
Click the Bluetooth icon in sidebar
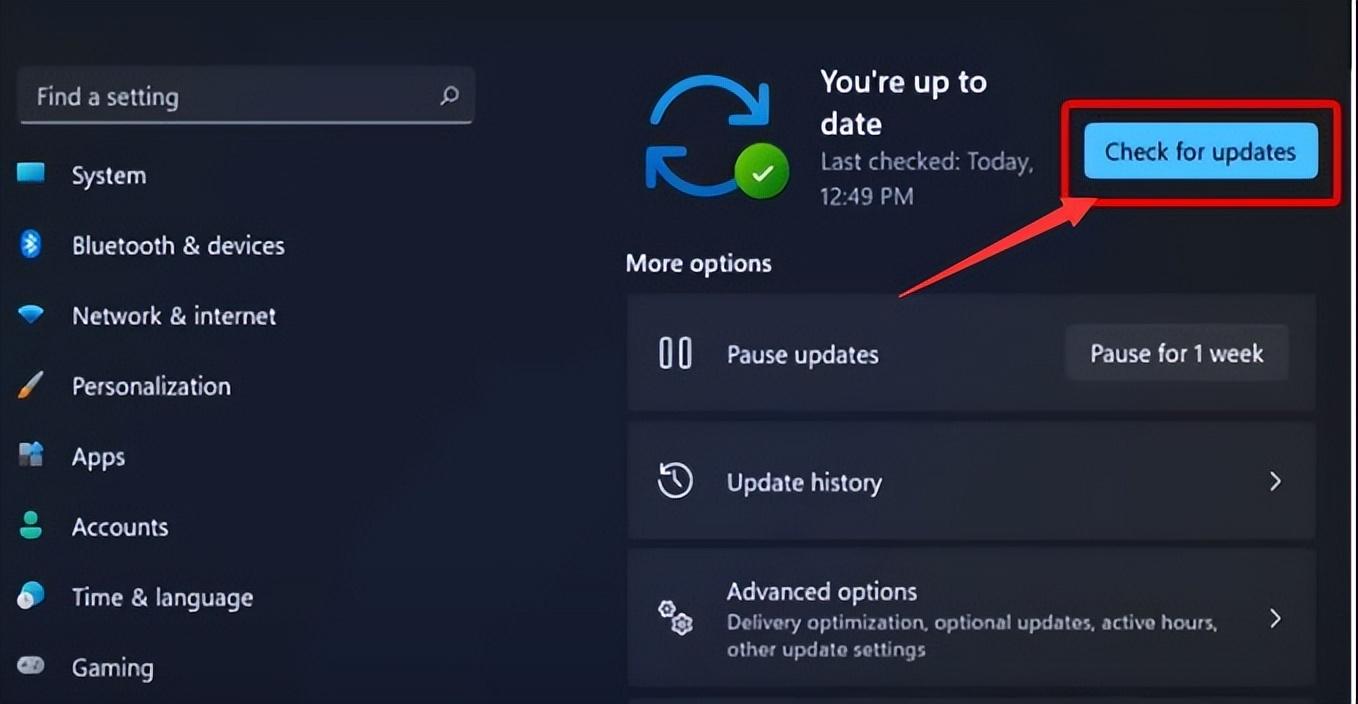pos(31,244)
